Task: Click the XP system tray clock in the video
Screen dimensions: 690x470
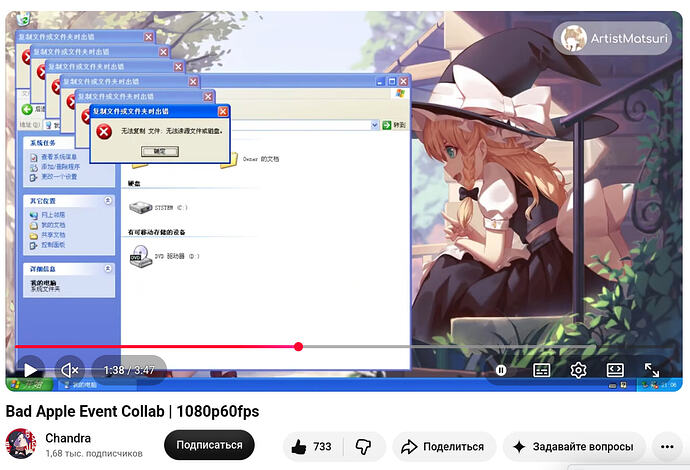Action: [x=671, y=386]
